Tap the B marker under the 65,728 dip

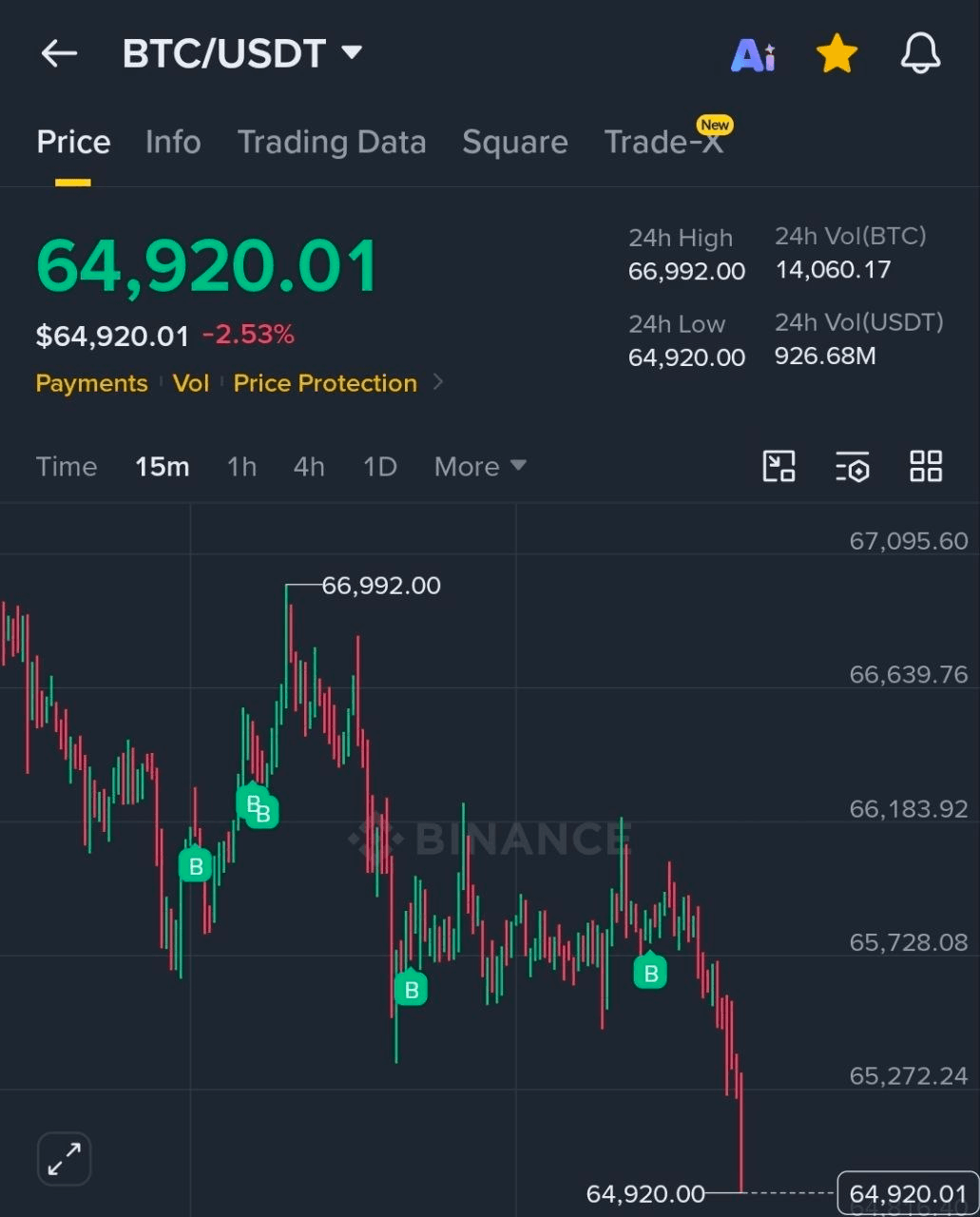pos(411,989)
